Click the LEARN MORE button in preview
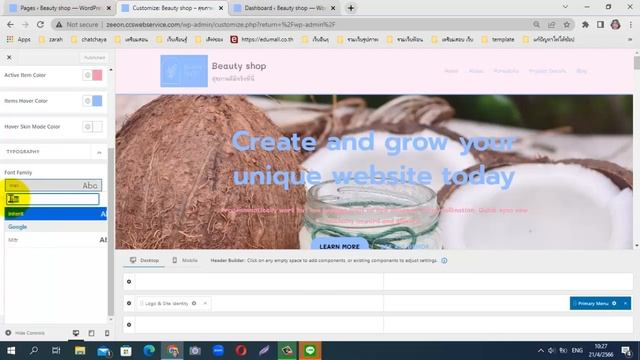Viewport: 640px width, 360px height. point(340,245)
